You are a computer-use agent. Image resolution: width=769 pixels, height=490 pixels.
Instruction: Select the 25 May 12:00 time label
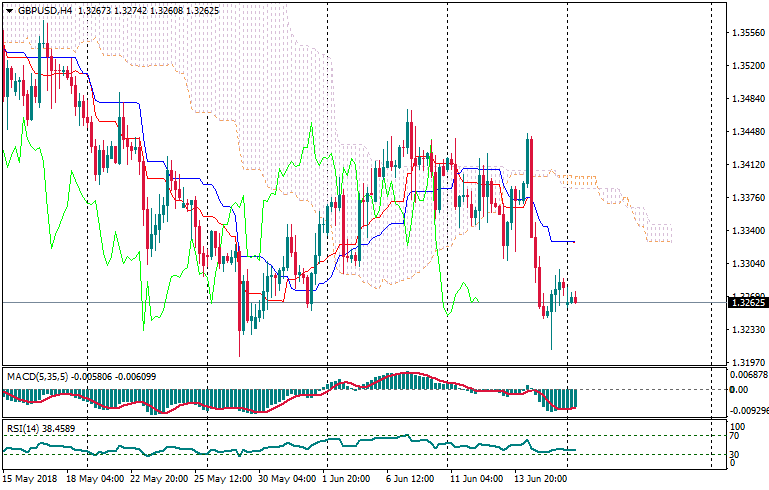click(x=220, y=479)
